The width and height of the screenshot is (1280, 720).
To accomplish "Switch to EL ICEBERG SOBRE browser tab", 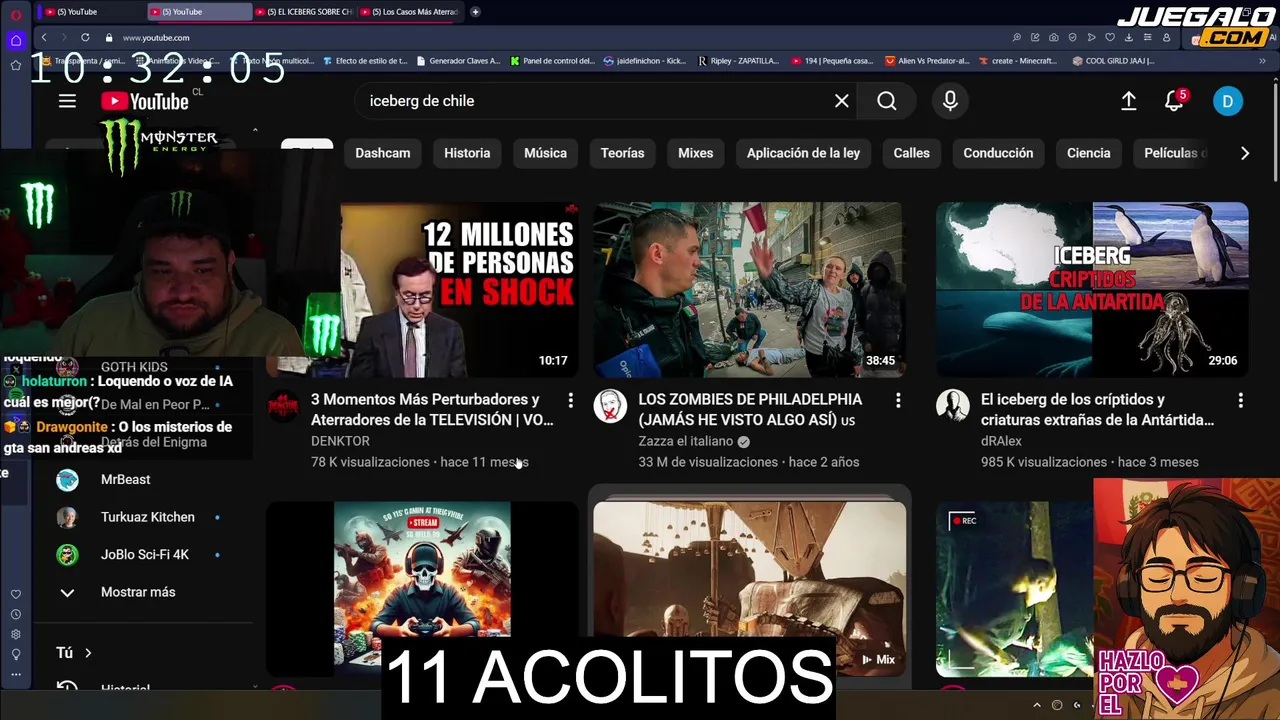I will pyautogui.click(x=303, y=12).
